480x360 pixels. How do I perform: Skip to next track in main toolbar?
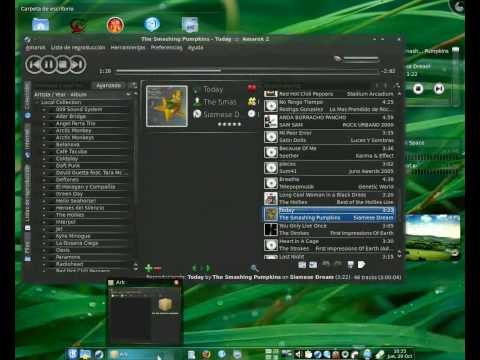coord(78,65)
